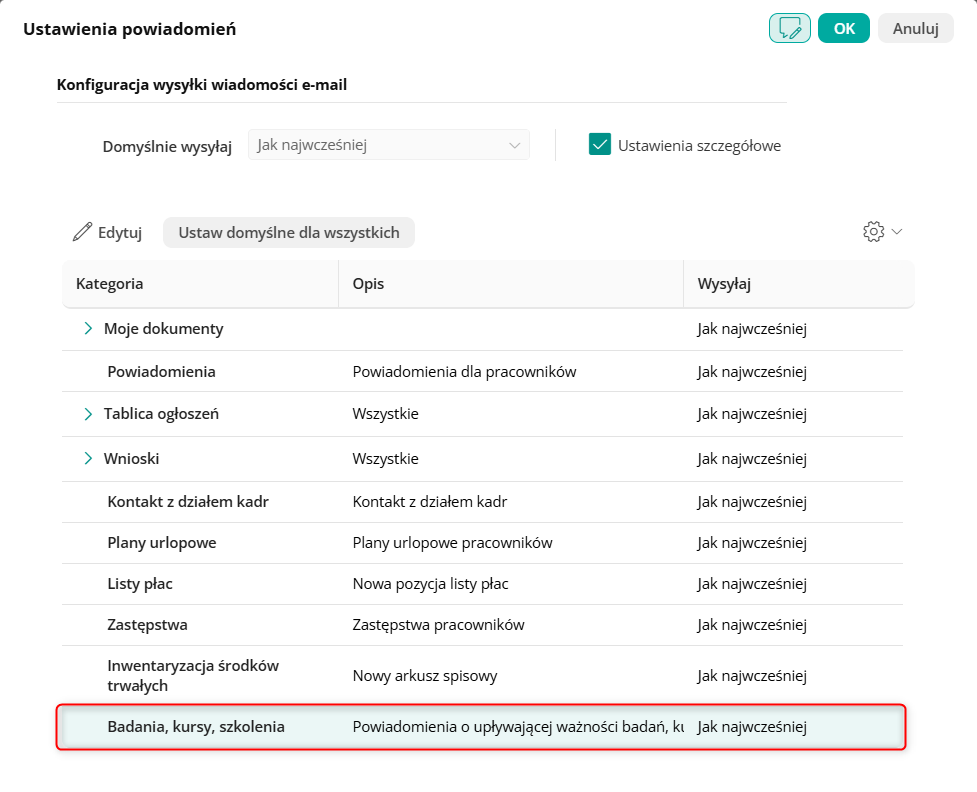The height and width of the screenshot is (792, 977).
Task: Select the Powiadomienia row
Action: pos(162,372)
